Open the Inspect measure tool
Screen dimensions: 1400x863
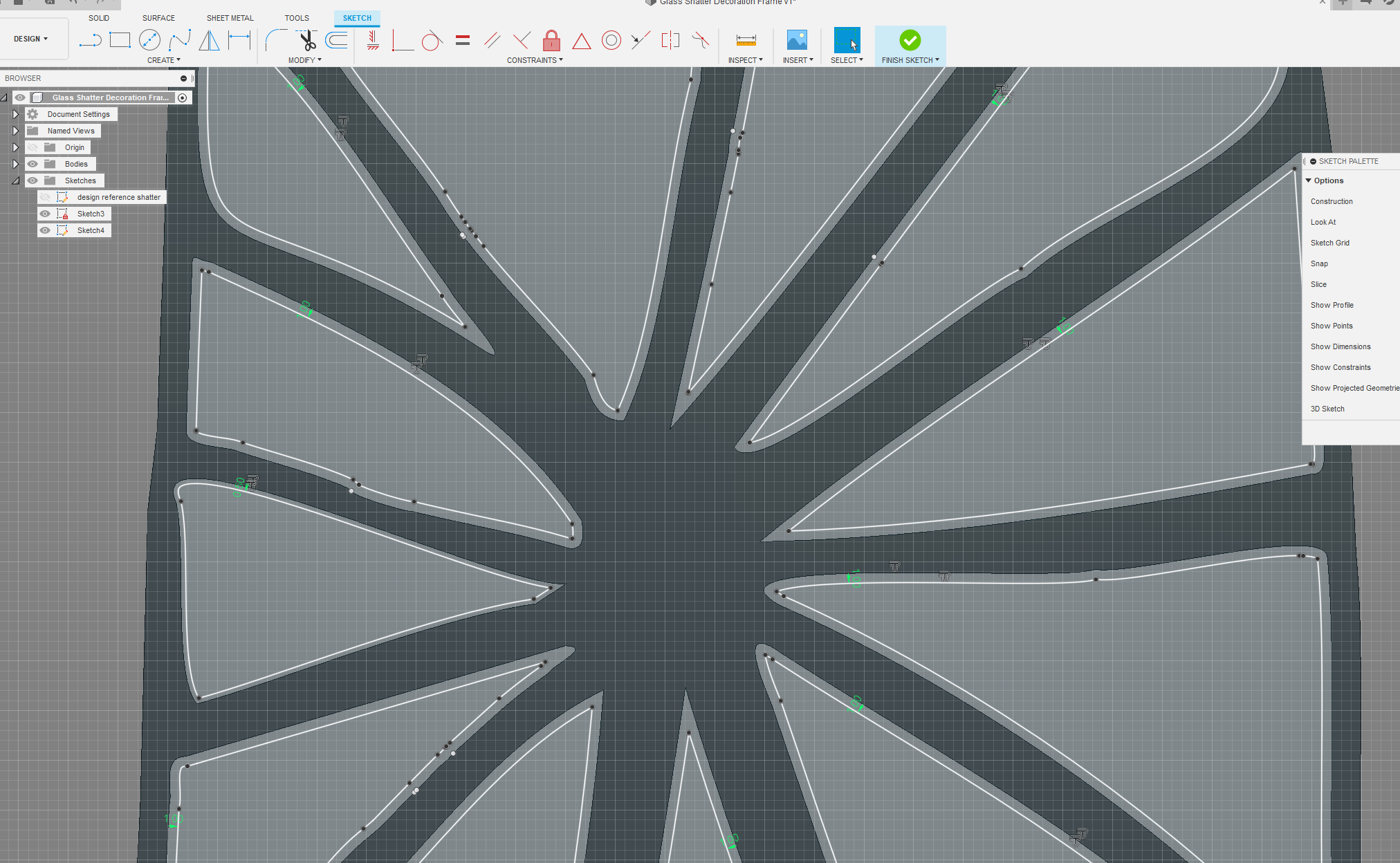(744, 39)
